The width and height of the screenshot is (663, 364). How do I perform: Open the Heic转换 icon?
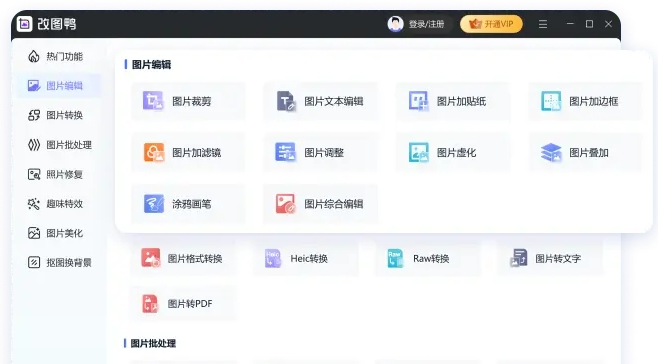click(273, 258)
